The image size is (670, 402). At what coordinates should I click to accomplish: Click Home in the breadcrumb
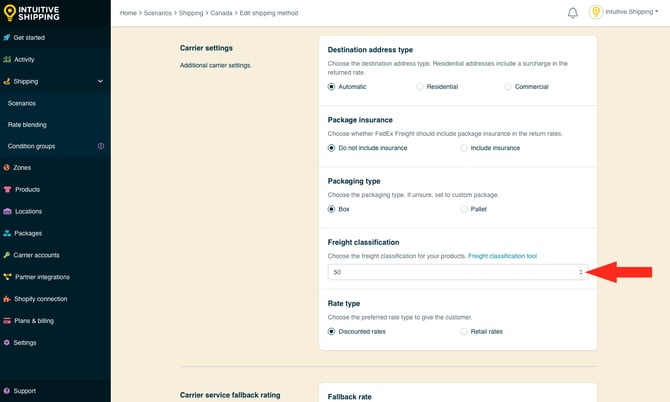(128, 13)
